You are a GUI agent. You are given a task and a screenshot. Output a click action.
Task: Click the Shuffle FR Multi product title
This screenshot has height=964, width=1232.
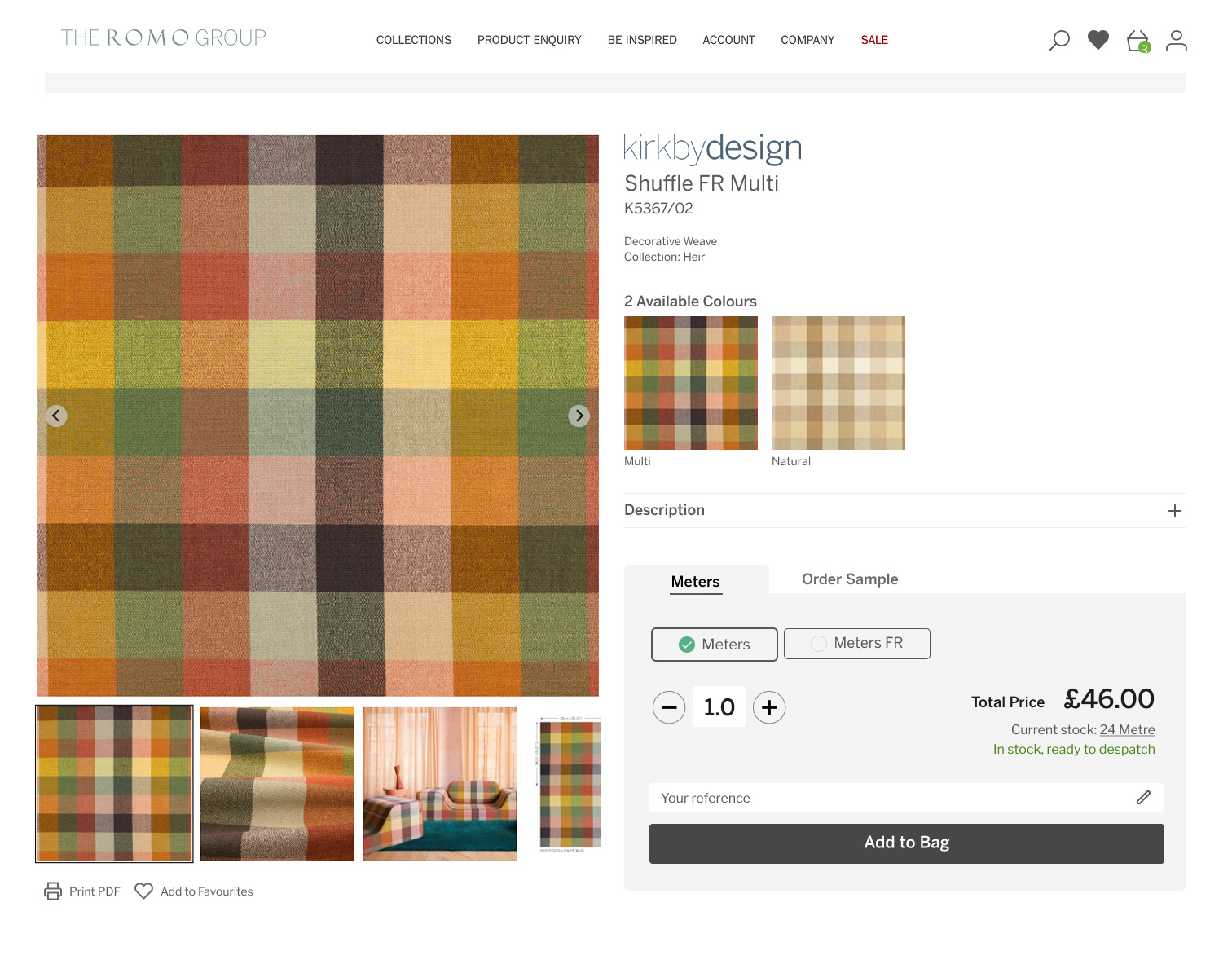(702, 183)
